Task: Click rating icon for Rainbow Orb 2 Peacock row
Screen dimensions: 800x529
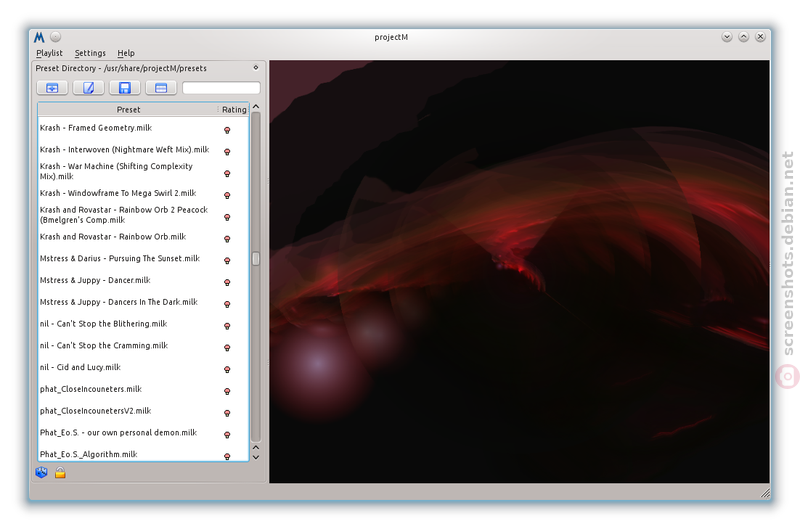Action: coord(227,217)
